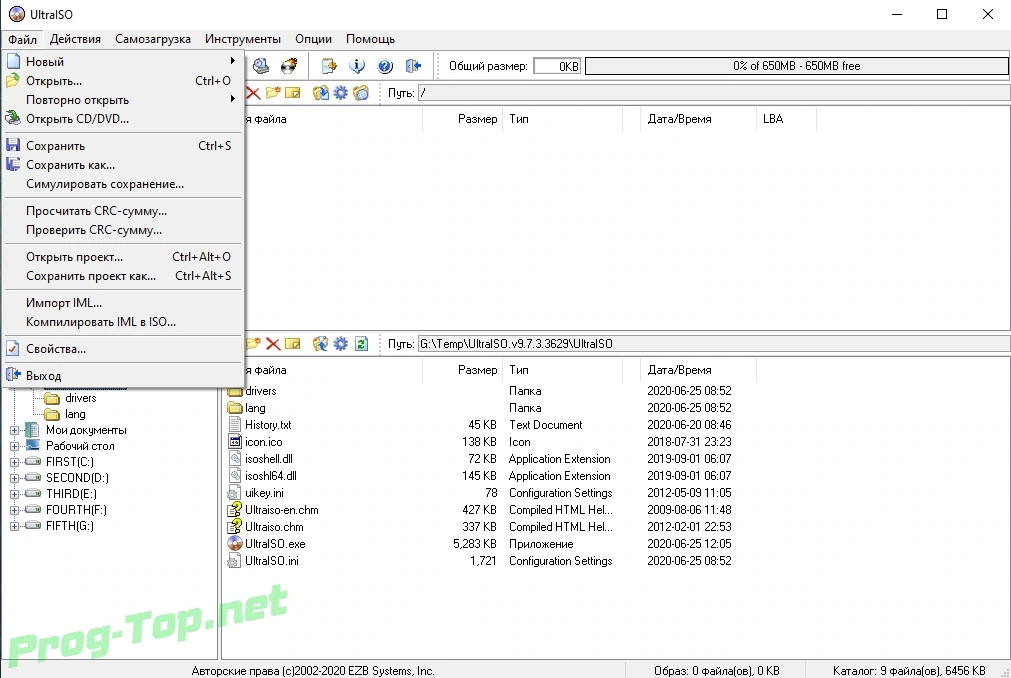Expand the Рабочий стол tree node
The width and height of the screenshot is (1011, 678).
coord(14,446)
